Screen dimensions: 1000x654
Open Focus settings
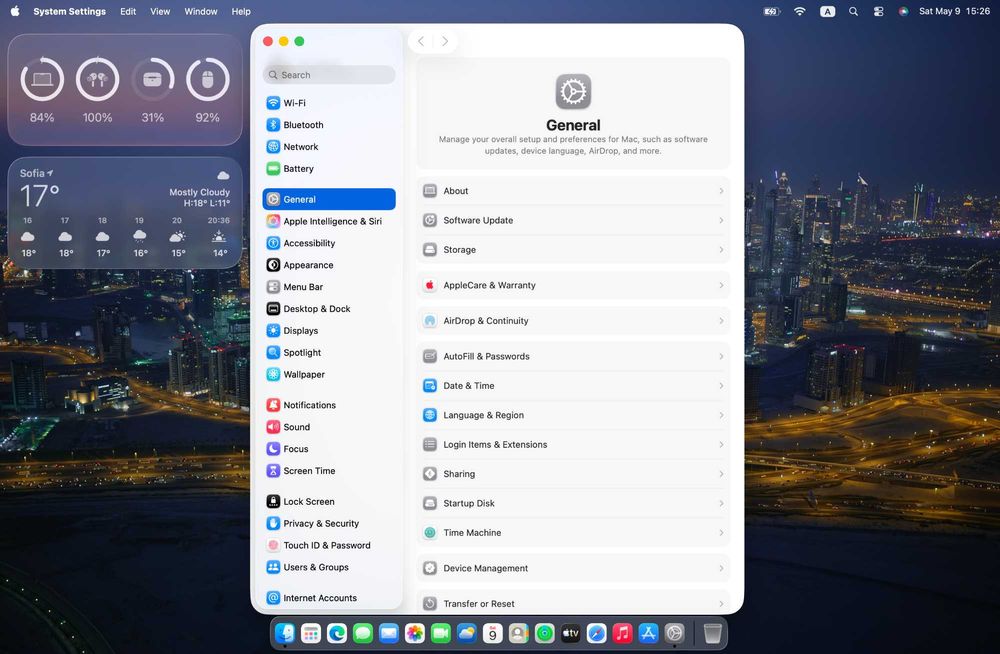(x=328, y=449)
